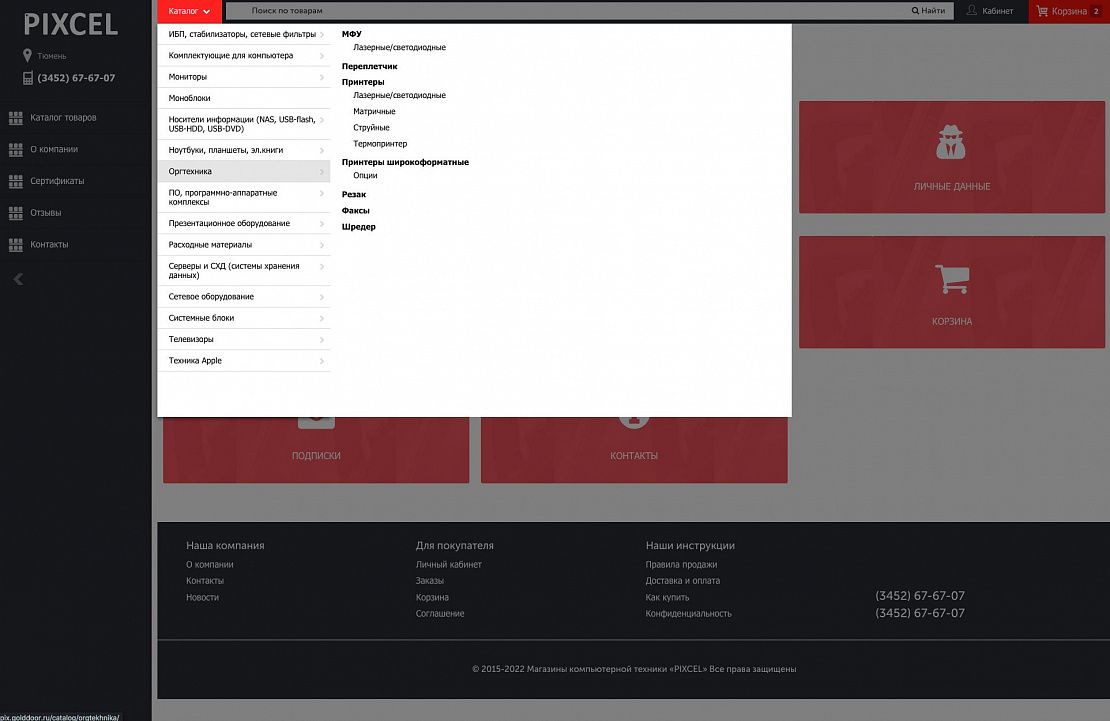Click the grid icon beside Каталог товаров
This screenshot has height=721, width=1110.
point(16,118)
